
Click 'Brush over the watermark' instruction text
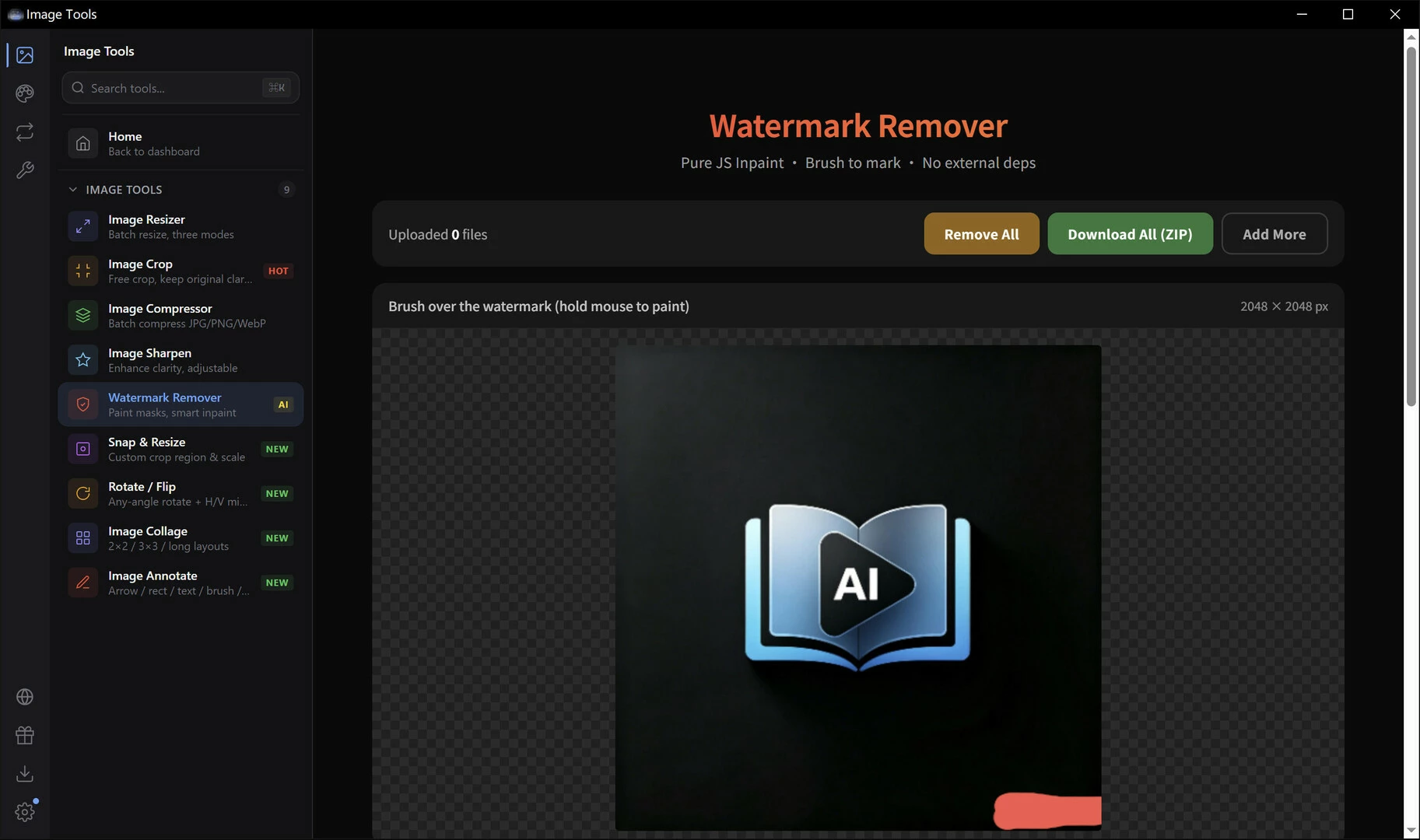(538, 306)
